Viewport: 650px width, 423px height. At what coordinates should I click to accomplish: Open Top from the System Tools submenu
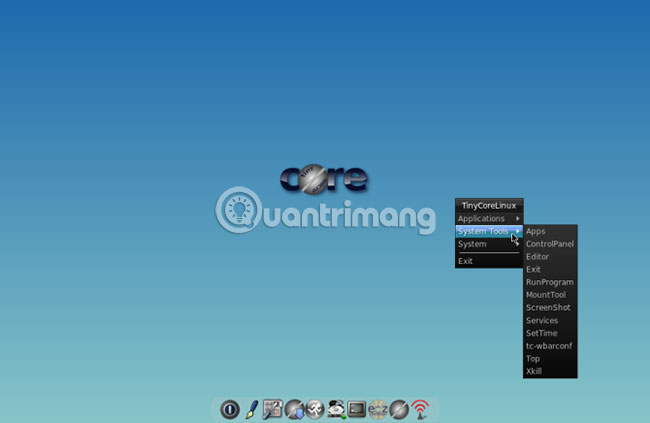tap(550, 359)
